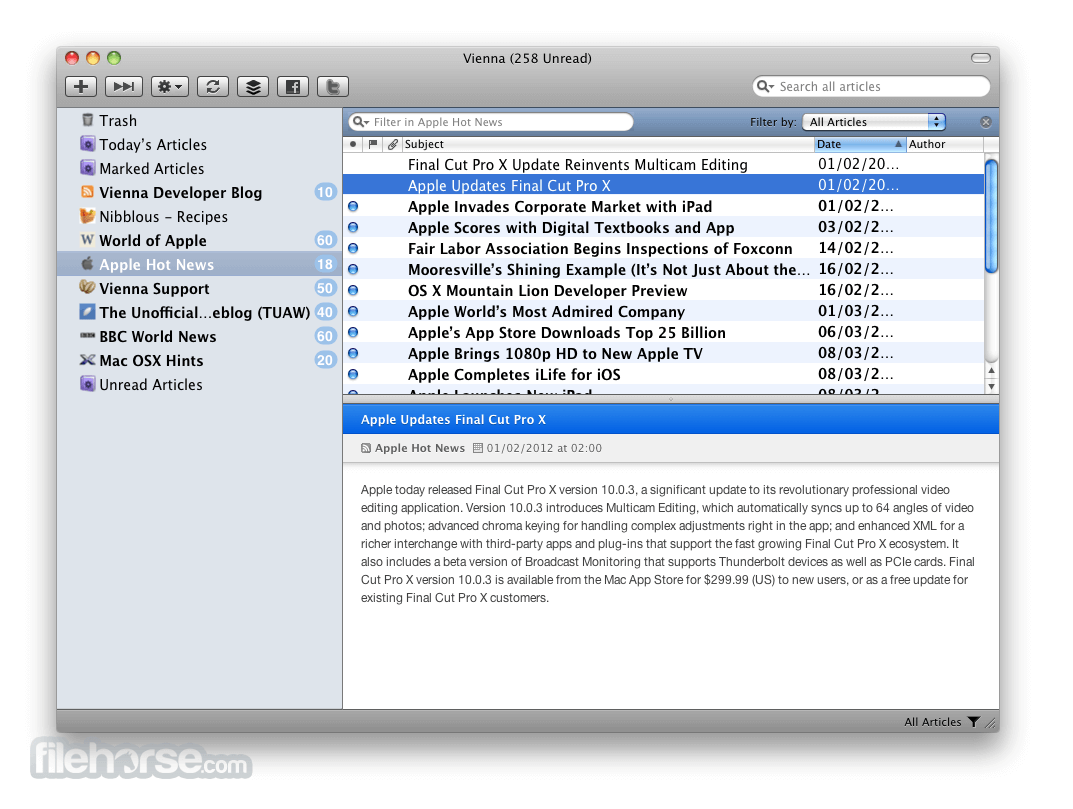The height and width of the screenshot is (809, 1073).
Task: Click the Vienna Support feed icon
Action: (x=87, y=287)
